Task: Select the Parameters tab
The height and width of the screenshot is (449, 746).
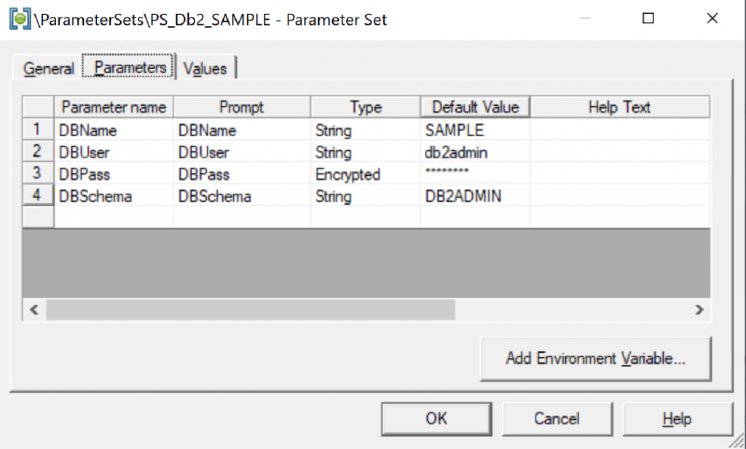Action: tap(129, 67)
